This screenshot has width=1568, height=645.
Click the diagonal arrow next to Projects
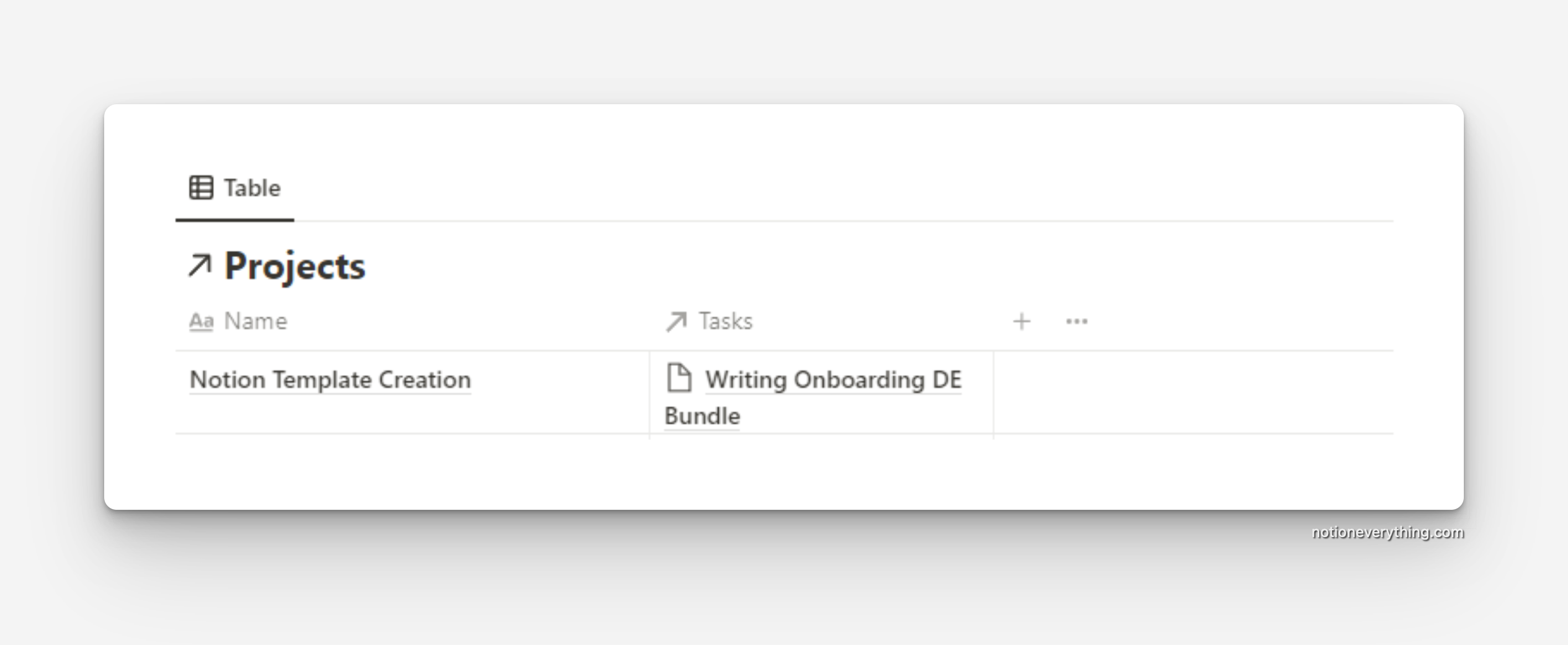[x=200, y=265]
